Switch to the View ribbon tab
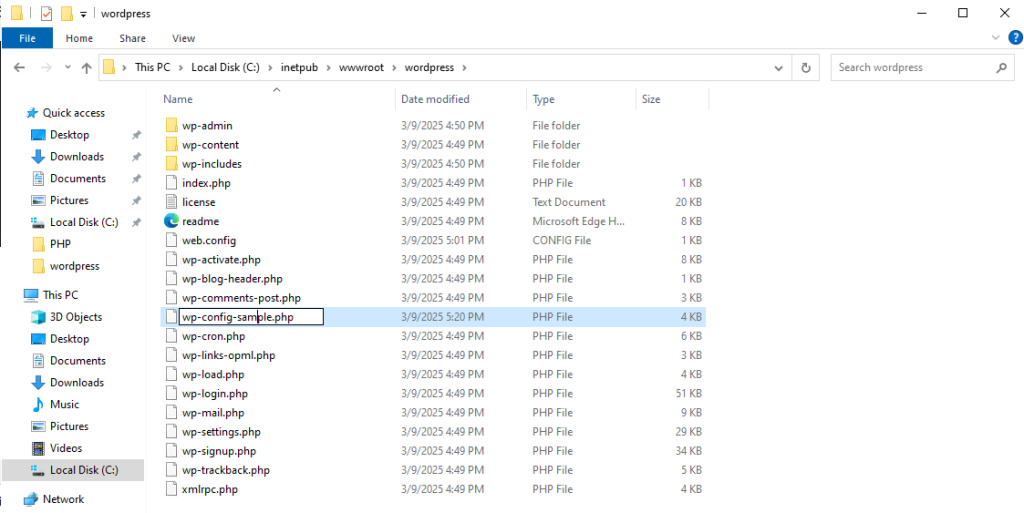Screen dimensions: 1024x513 (x=184, y=39)
